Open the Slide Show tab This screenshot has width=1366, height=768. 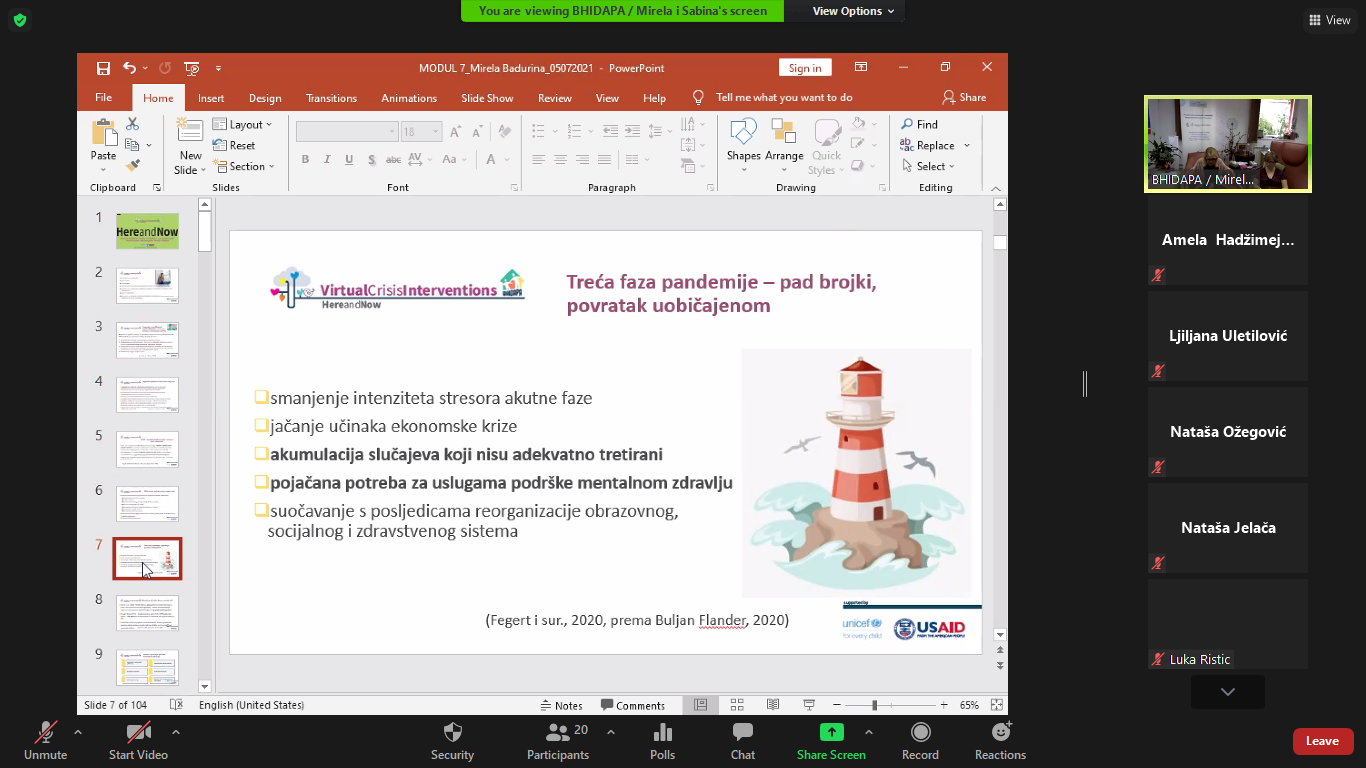pos(487,98)
